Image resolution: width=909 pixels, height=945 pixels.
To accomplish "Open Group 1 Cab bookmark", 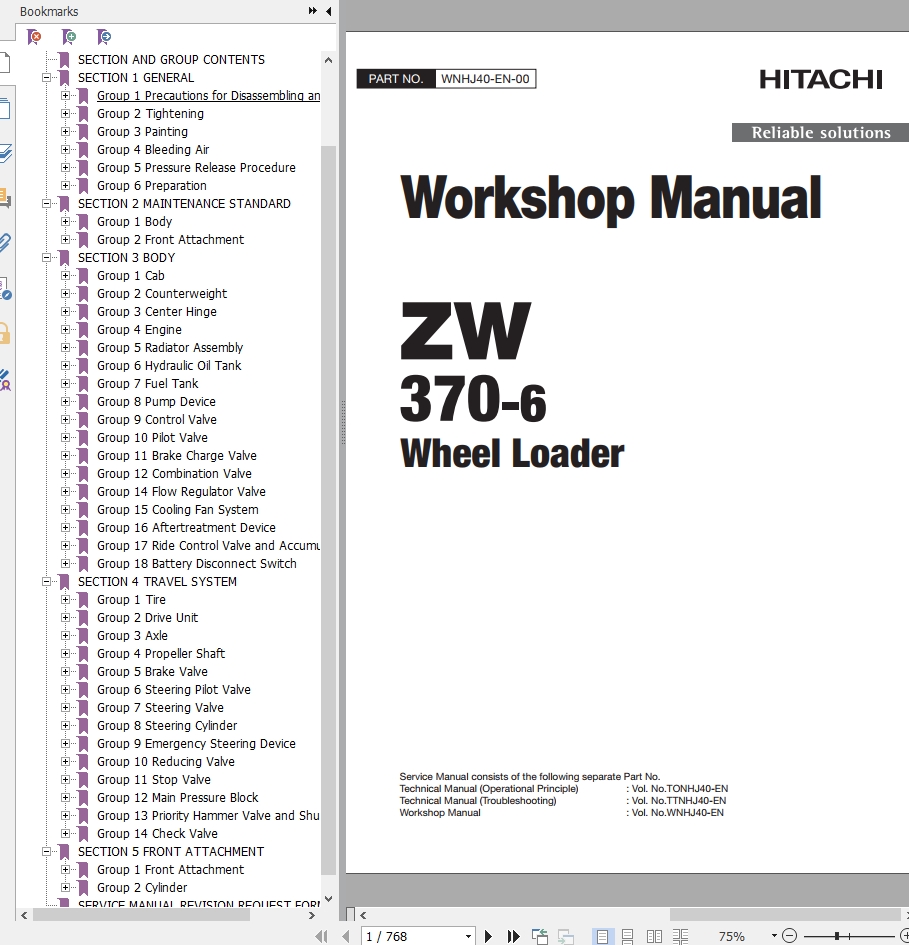I will pos(130,275).
